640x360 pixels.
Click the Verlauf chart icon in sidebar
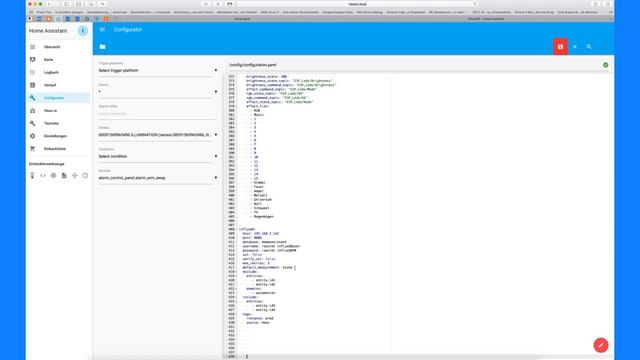coord(33,85)
